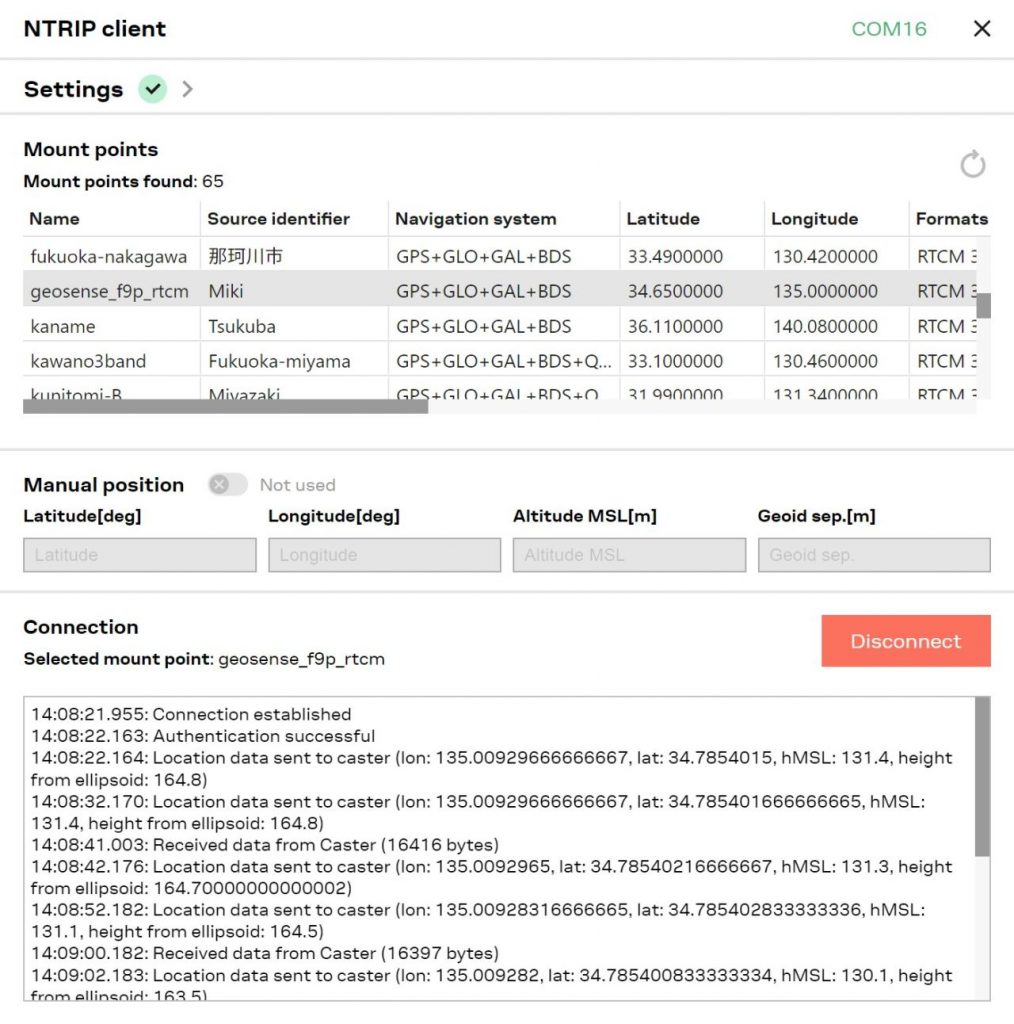Viewport: 1014px width, 1024px height.
Task: Refresh the mount points list
Action: [x=972, y=165]
